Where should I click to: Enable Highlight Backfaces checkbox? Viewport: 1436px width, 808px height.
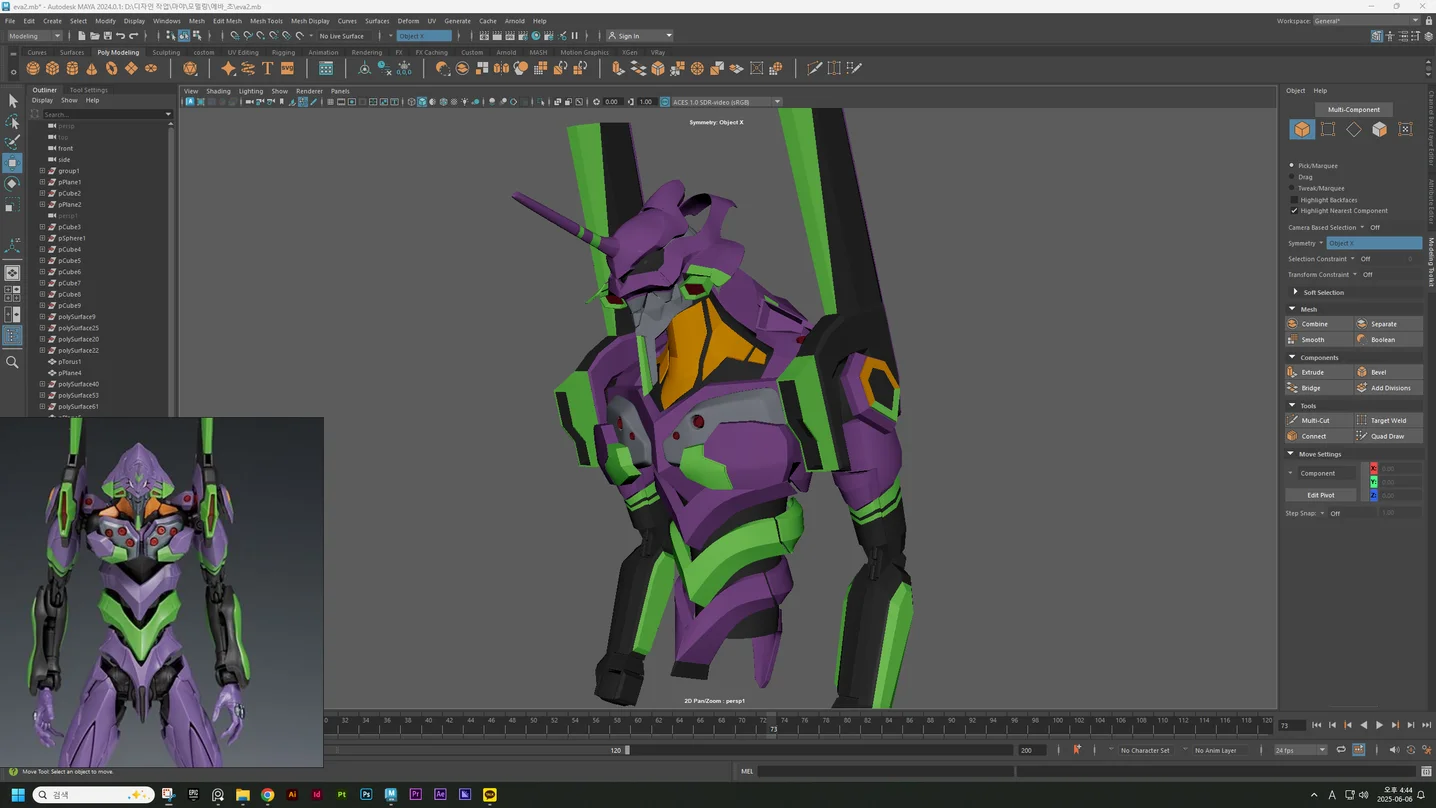pyautogui.click(x=1294, y=200)
